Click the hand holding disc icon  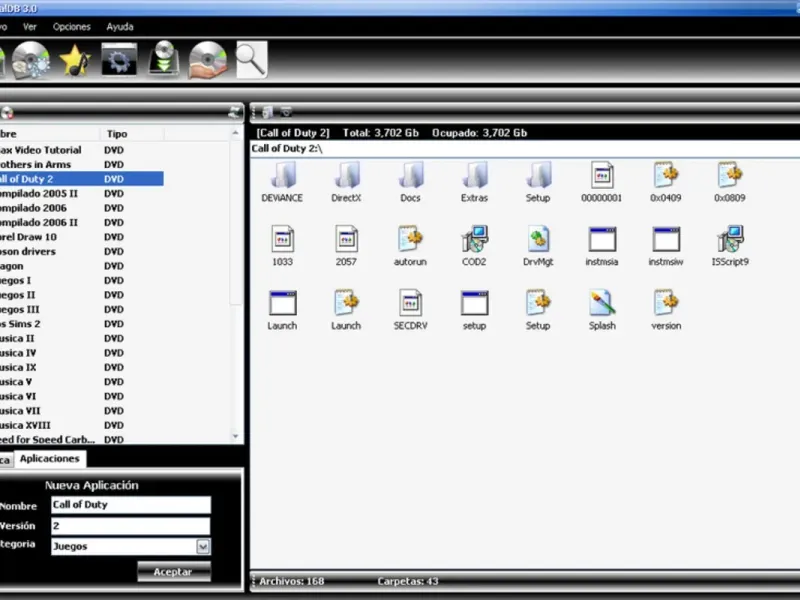pos(207,60)
